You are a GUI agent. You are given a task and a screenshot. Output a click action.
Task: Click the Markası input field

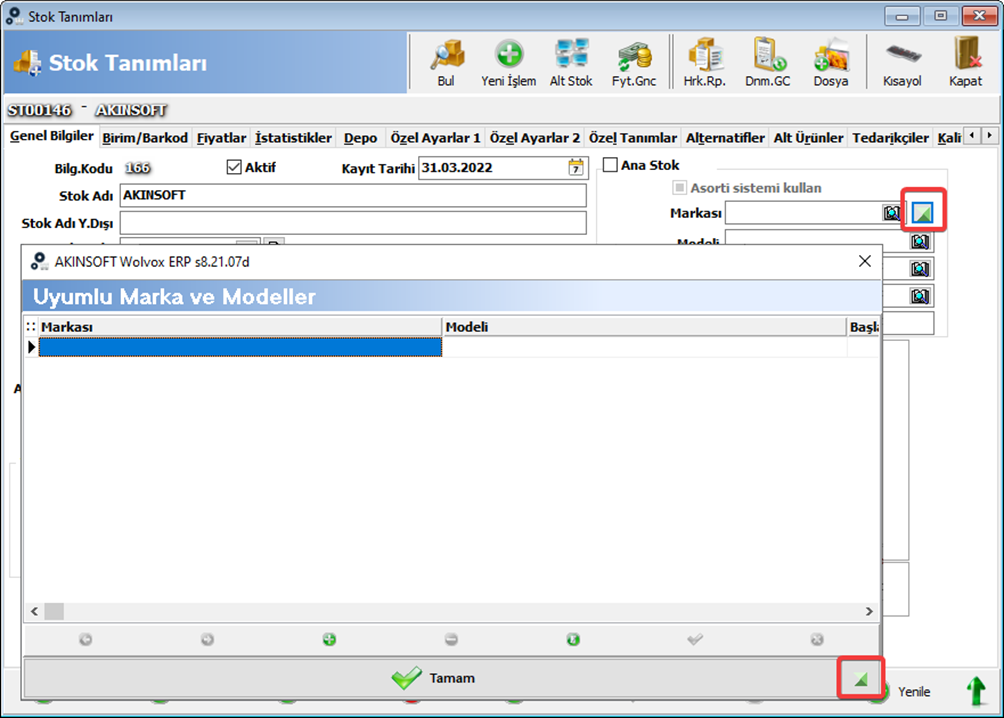point(804,213)
